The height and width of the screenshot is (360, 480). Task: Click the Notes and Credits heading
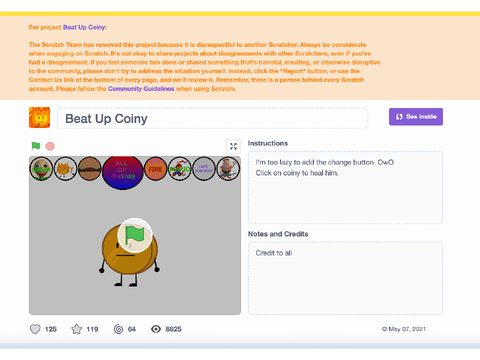(x=278, y=234)
